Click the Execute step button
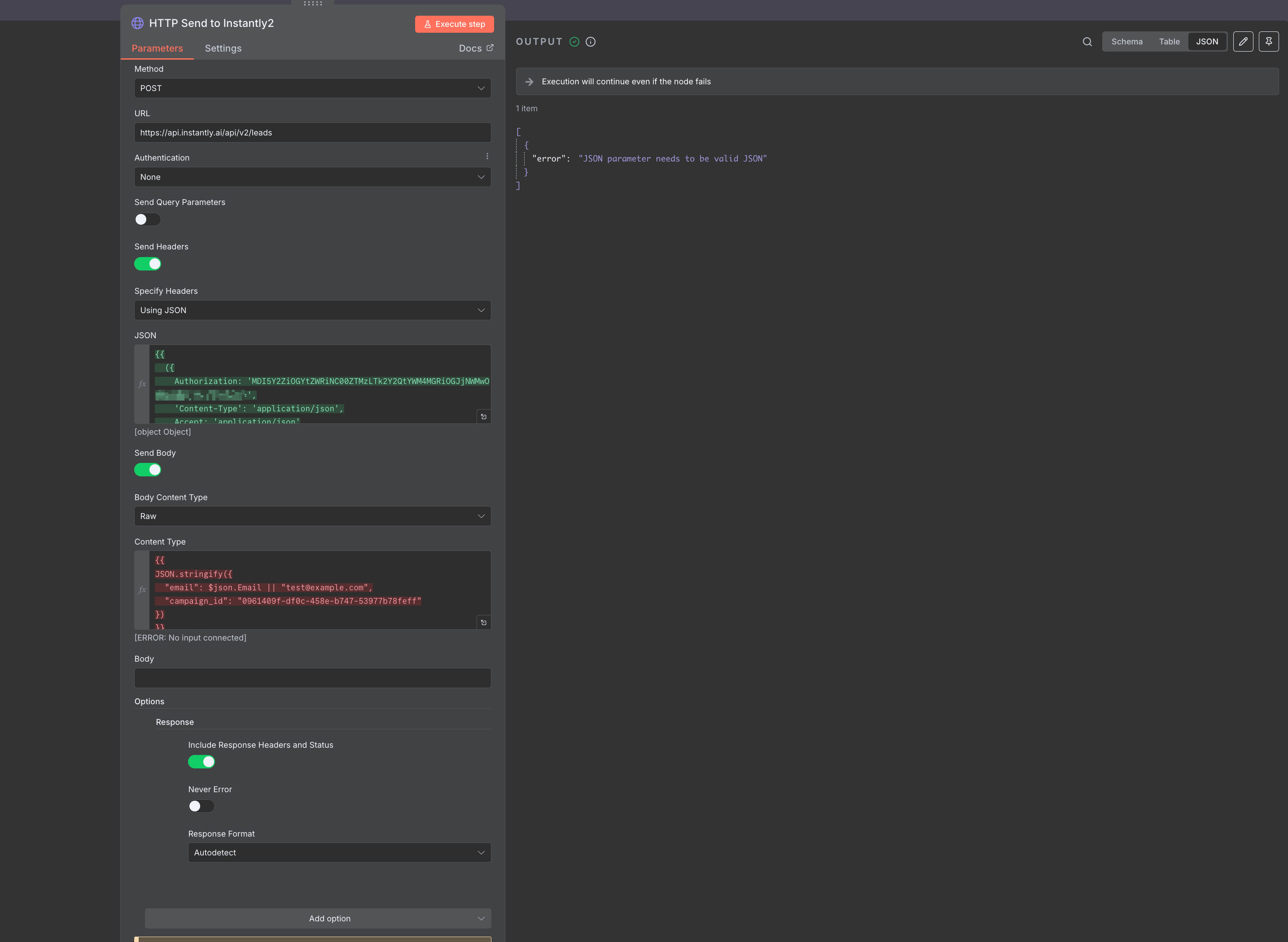1288x942 pixels. point(454,24)
